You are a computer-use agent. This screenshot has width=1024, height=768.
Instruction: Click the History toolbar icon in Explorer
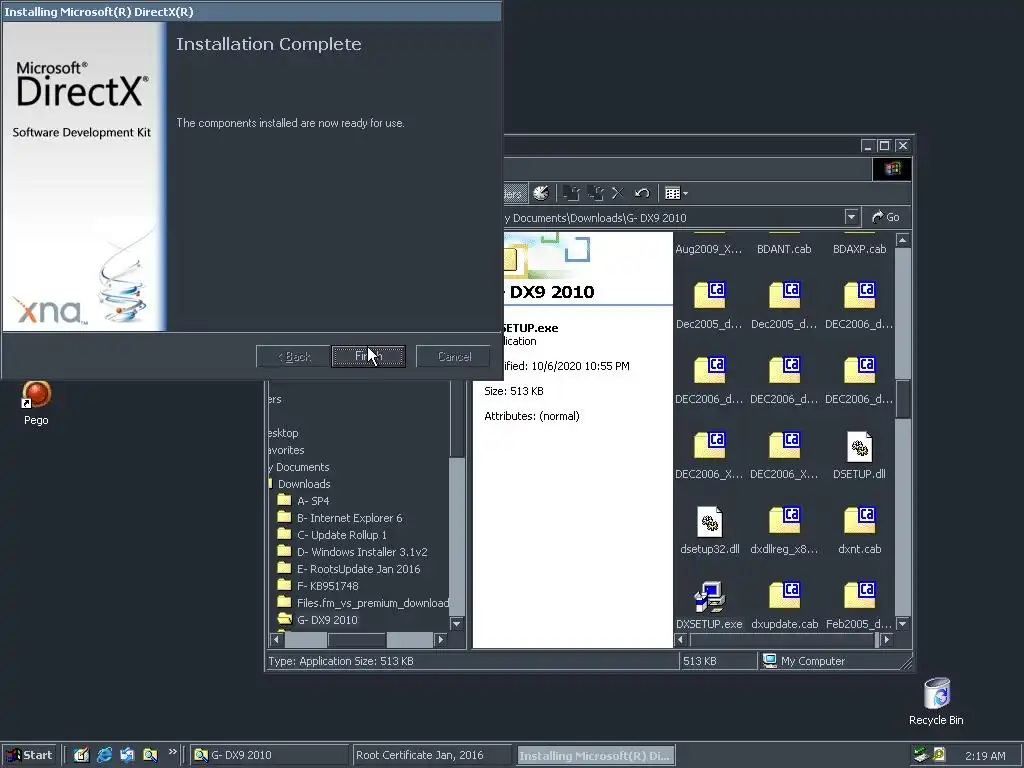pyautogui.click(x=541, y=193)
